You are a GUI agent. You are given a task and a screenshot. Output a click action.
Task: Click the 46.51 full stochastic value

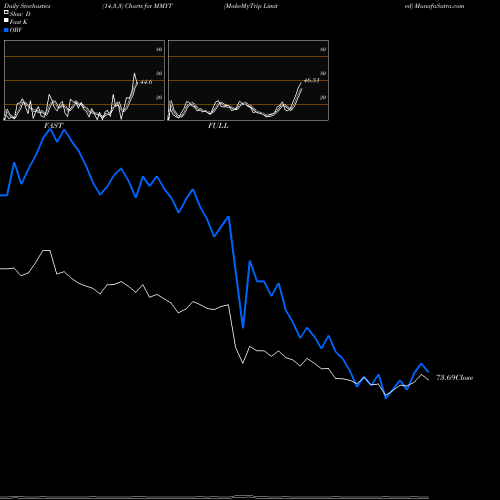[312, 80]
